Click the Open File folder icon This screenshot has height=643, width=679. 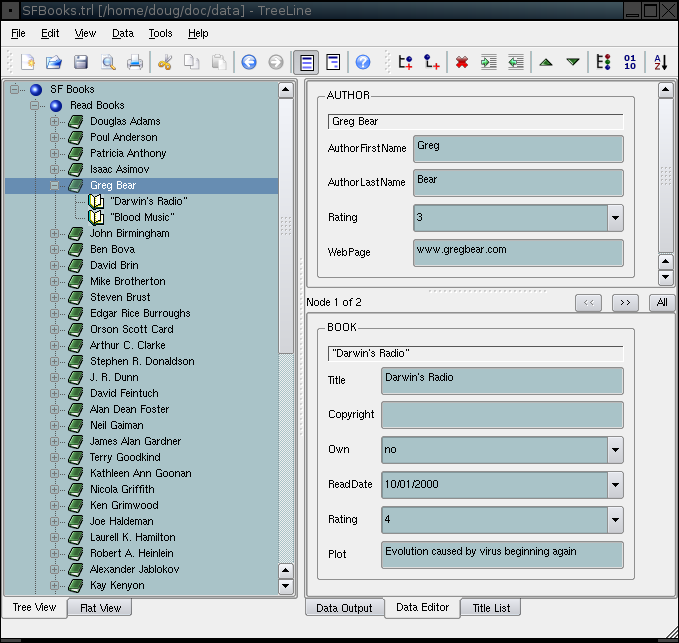click(x=54, y=62)
